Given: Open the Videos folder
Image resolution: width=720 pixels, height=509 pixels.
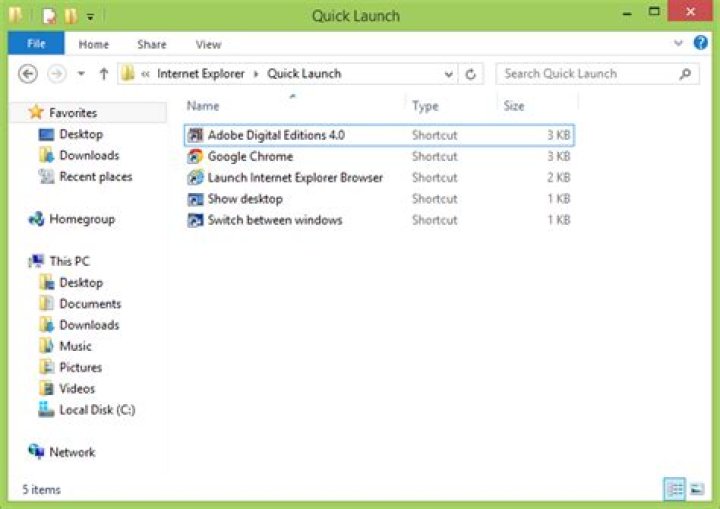Looking at the screenshot, I should pos(77,389).
